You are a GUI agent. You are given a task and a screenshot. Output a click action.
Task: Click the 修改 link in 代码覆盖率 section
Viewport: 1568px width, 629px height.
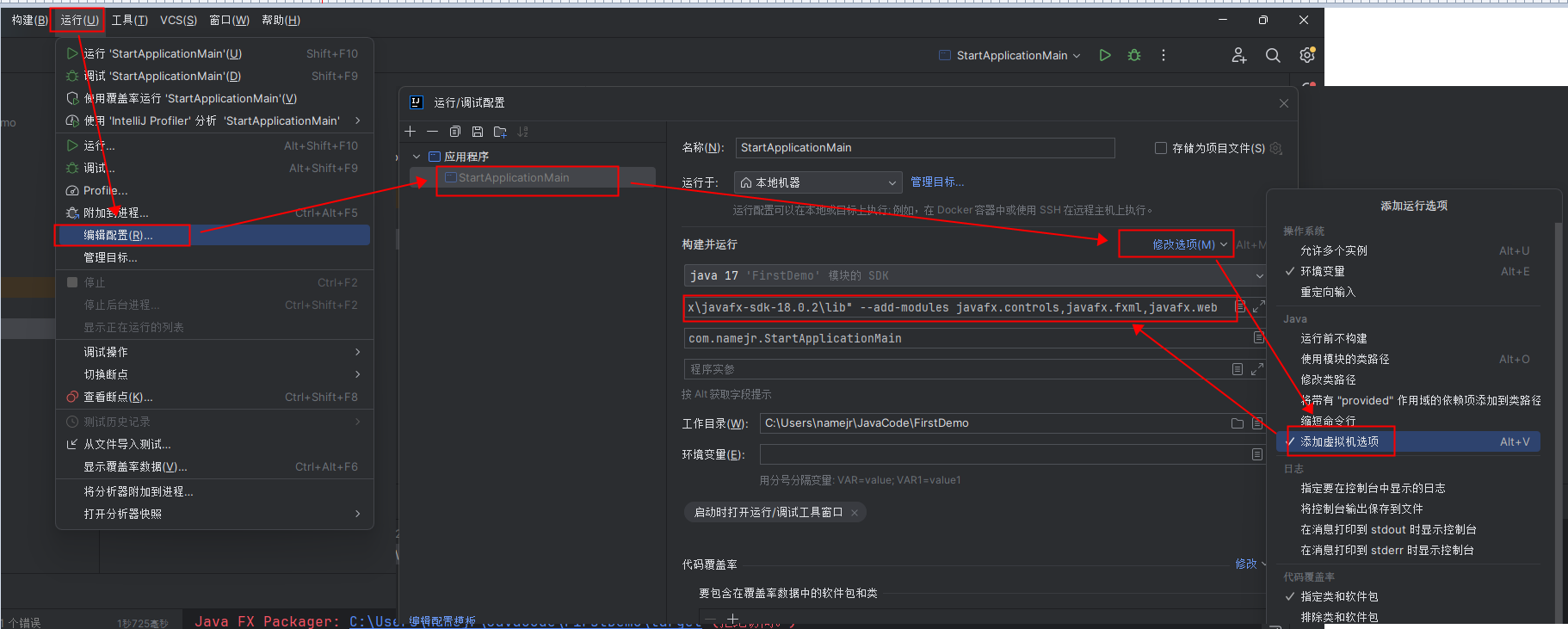1246,564
